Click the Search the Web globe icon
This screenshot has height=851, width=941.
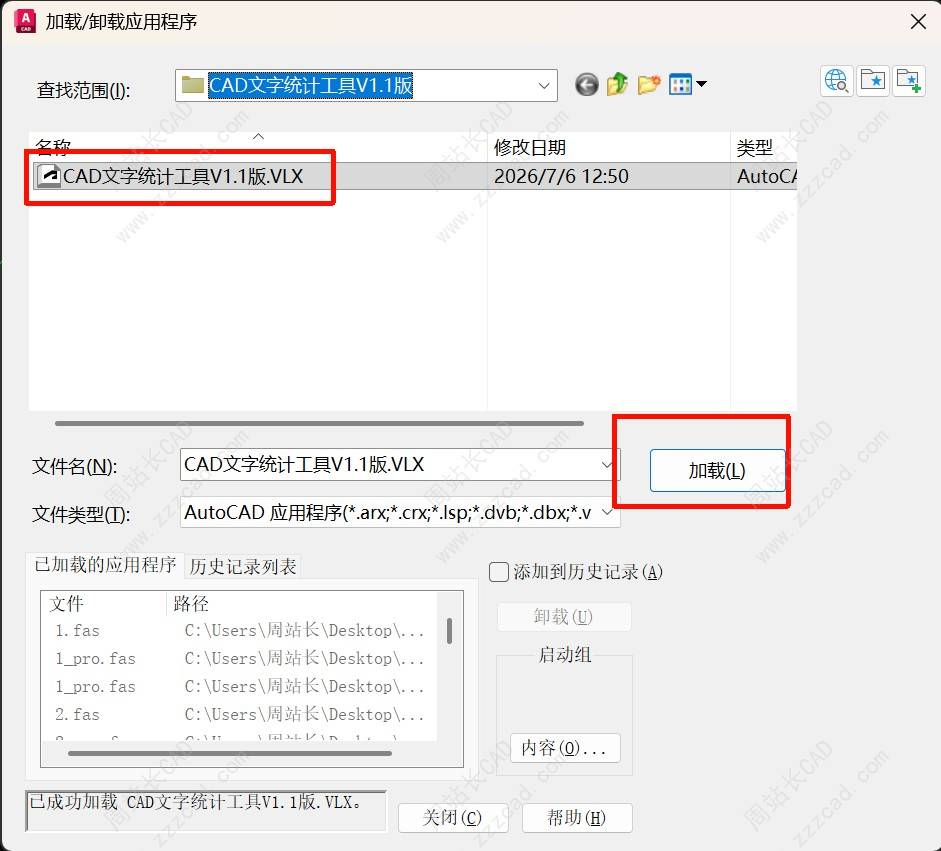tap(836, 80)
